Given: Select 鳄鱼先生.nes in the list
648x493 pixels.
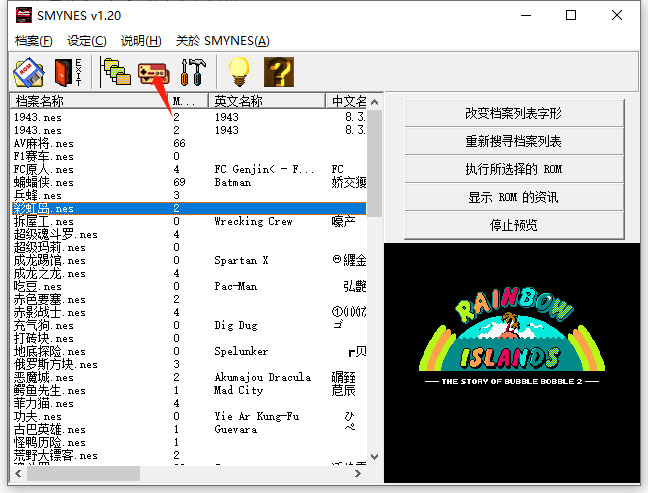Looking at the screenshot, I should coord(50,391).
